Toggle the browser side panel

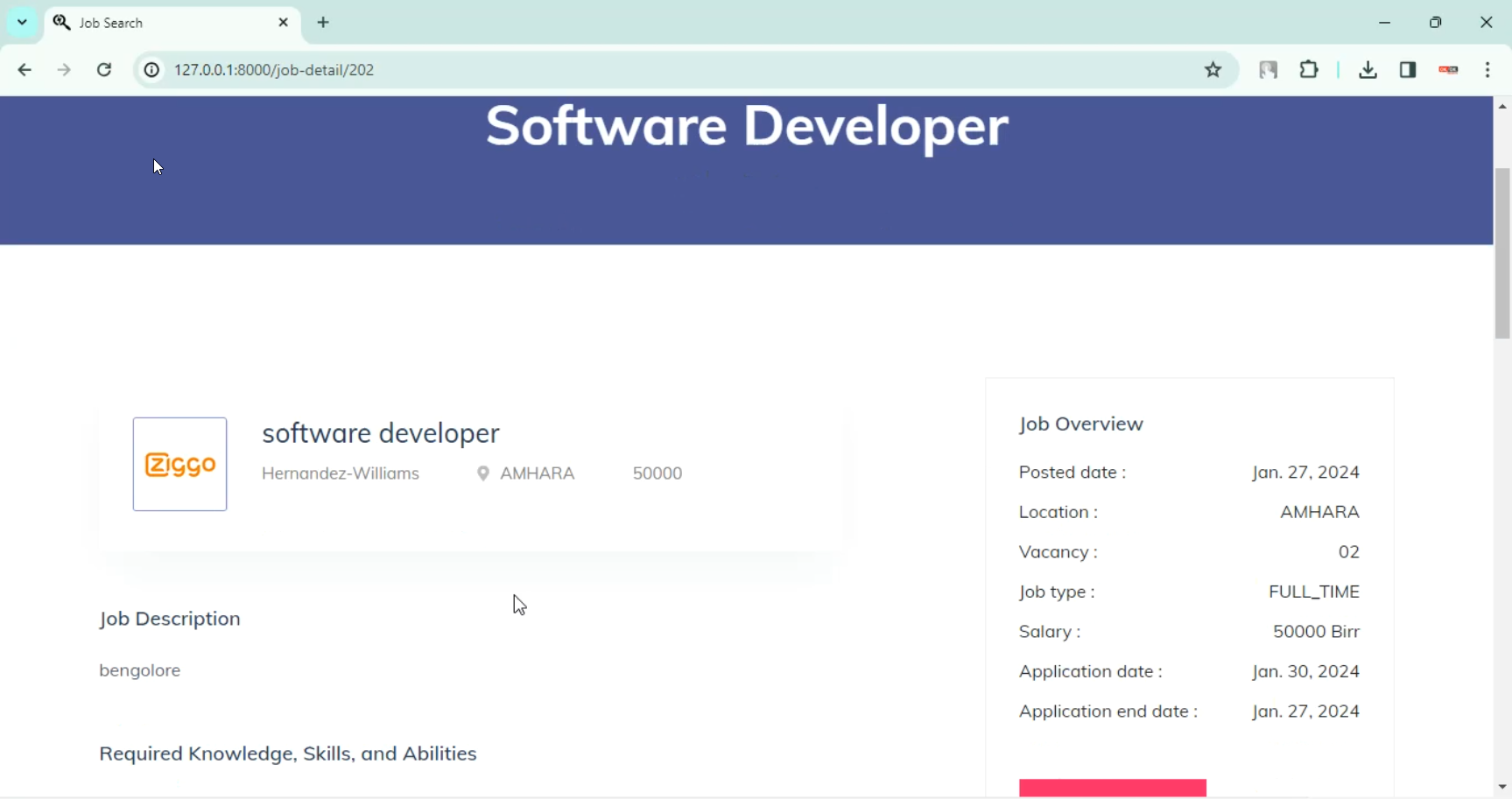[x=1408, y=70]
